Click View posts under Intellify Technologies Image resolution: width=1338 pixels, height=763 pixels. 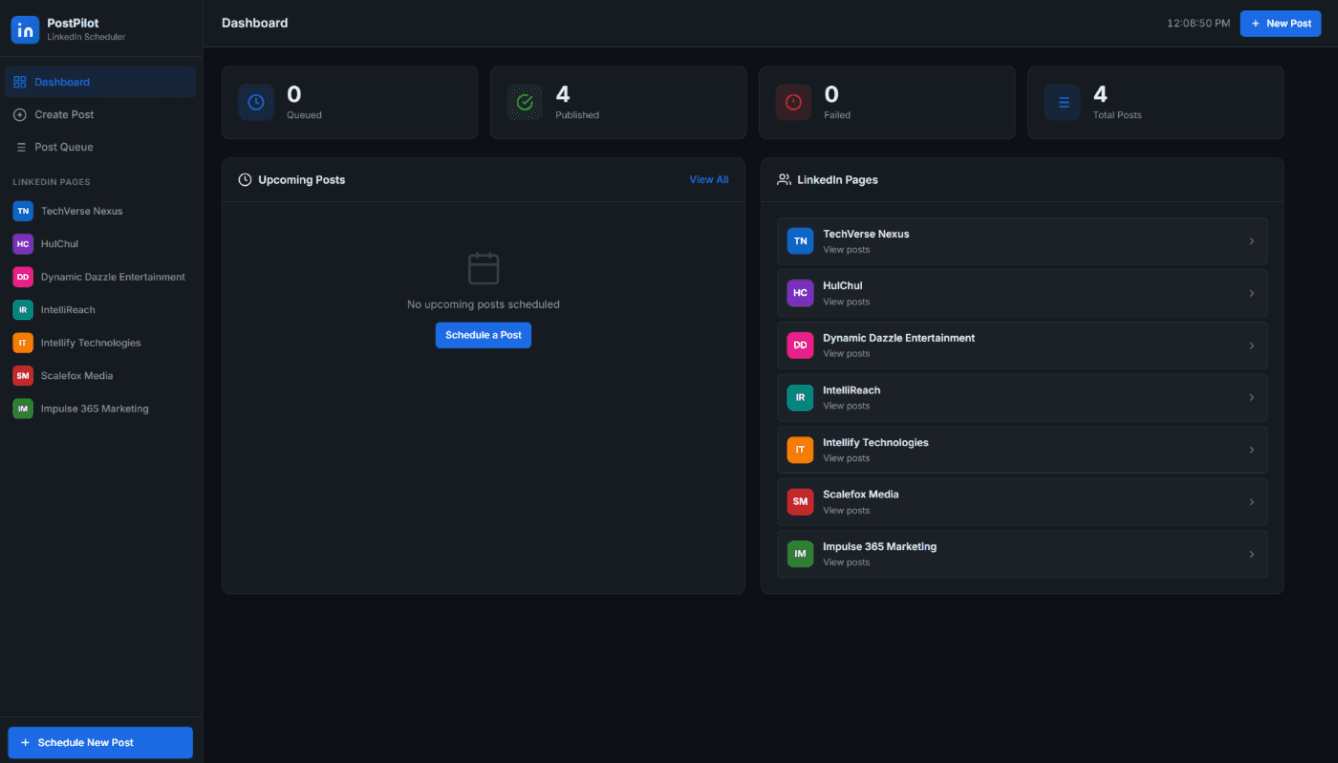[846, 458]
